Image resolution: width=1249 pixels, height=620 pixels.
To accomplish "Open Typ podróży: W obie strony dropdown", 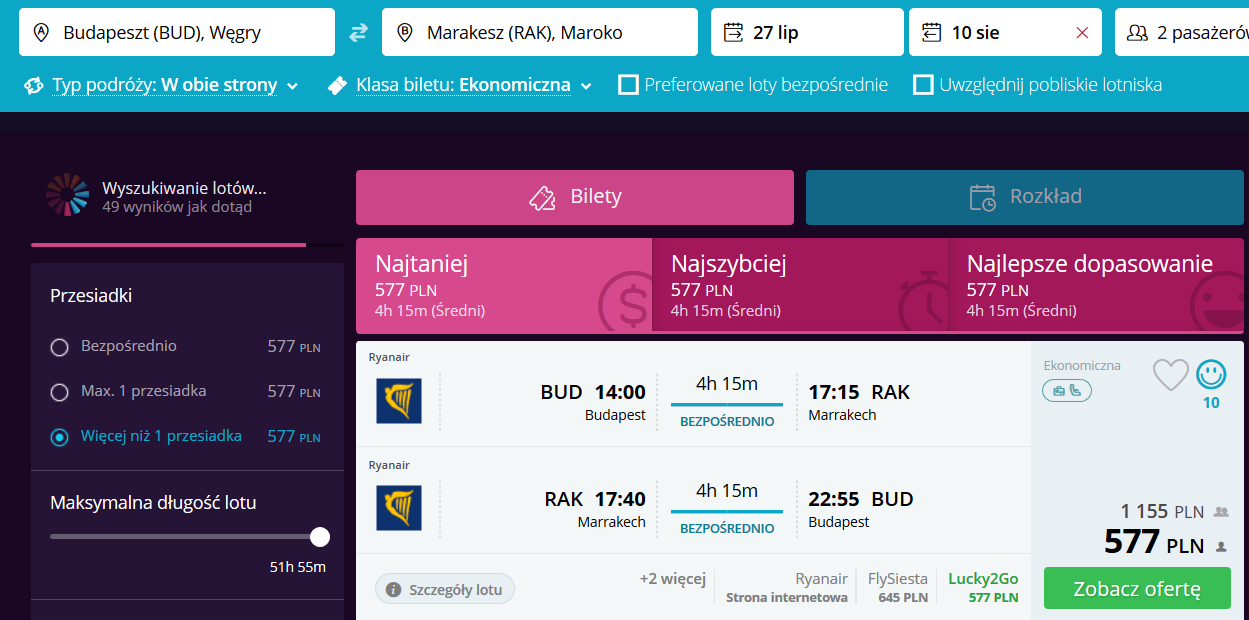I will click(x=162, y=85).
